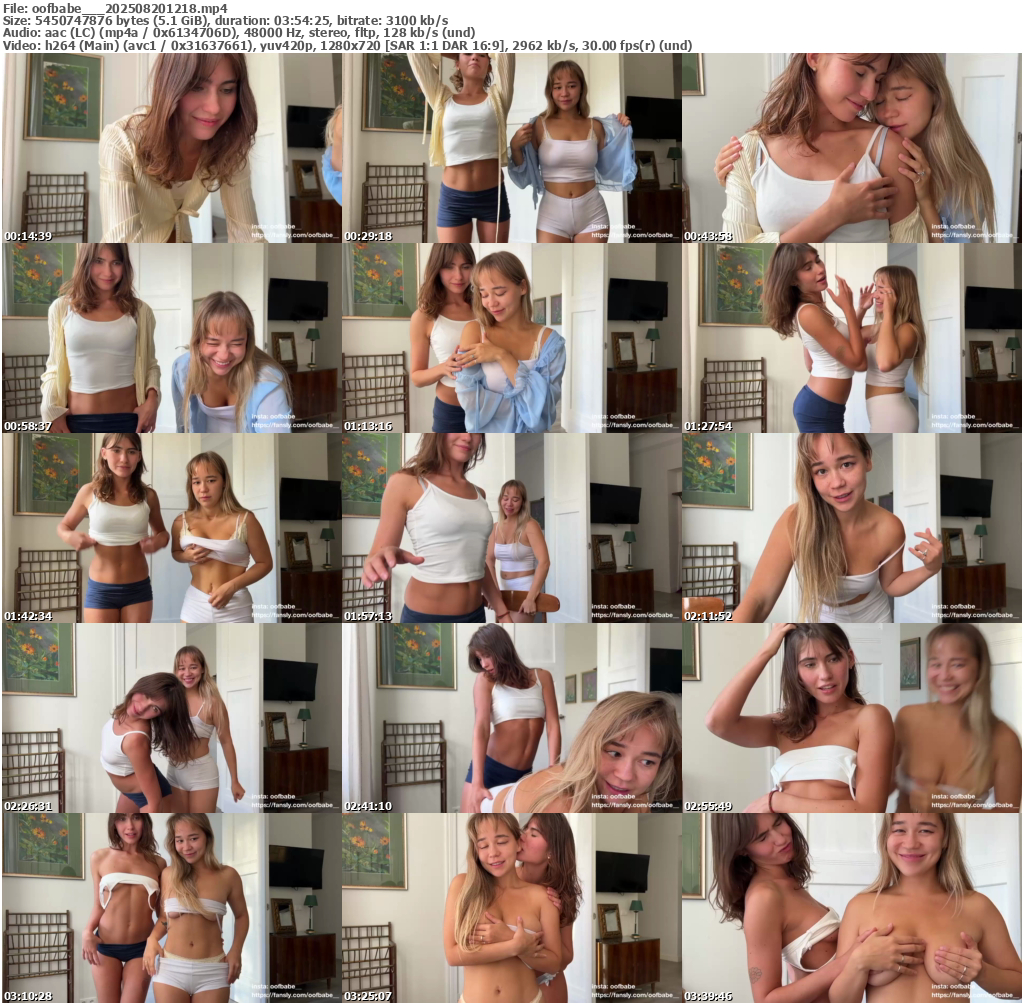Viewport: 1024px width, 1003px height.
Task: Open the frame at timestamp 01:27:54
Action: point(851,338)
